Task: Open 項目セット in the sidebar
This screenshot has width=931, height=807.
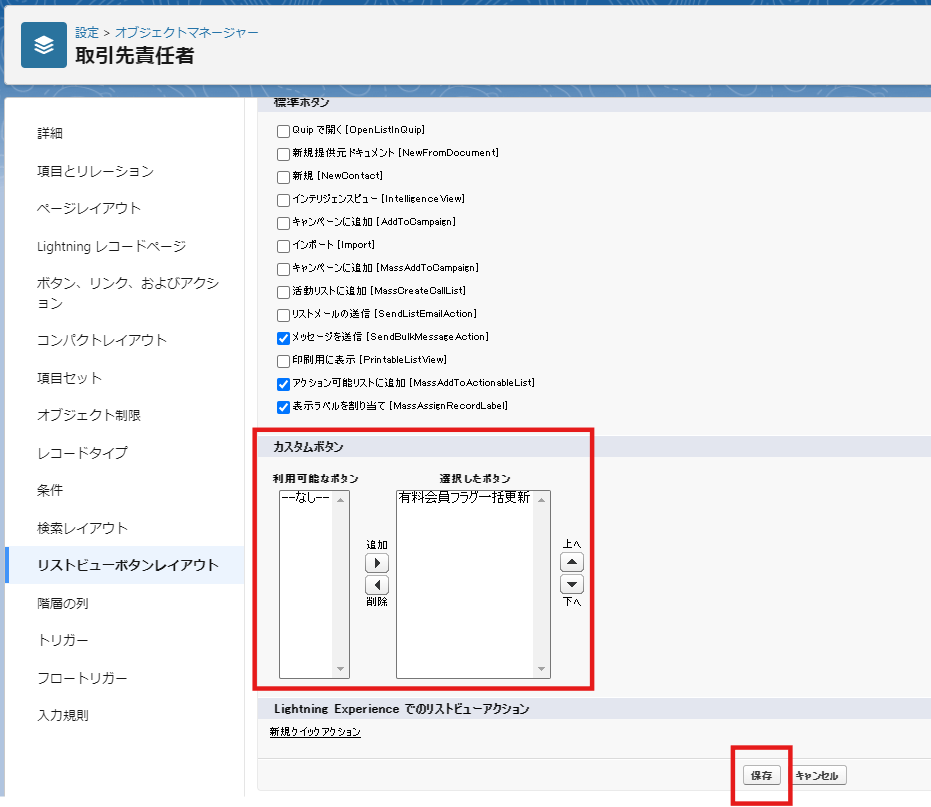Action: [69, 378]
